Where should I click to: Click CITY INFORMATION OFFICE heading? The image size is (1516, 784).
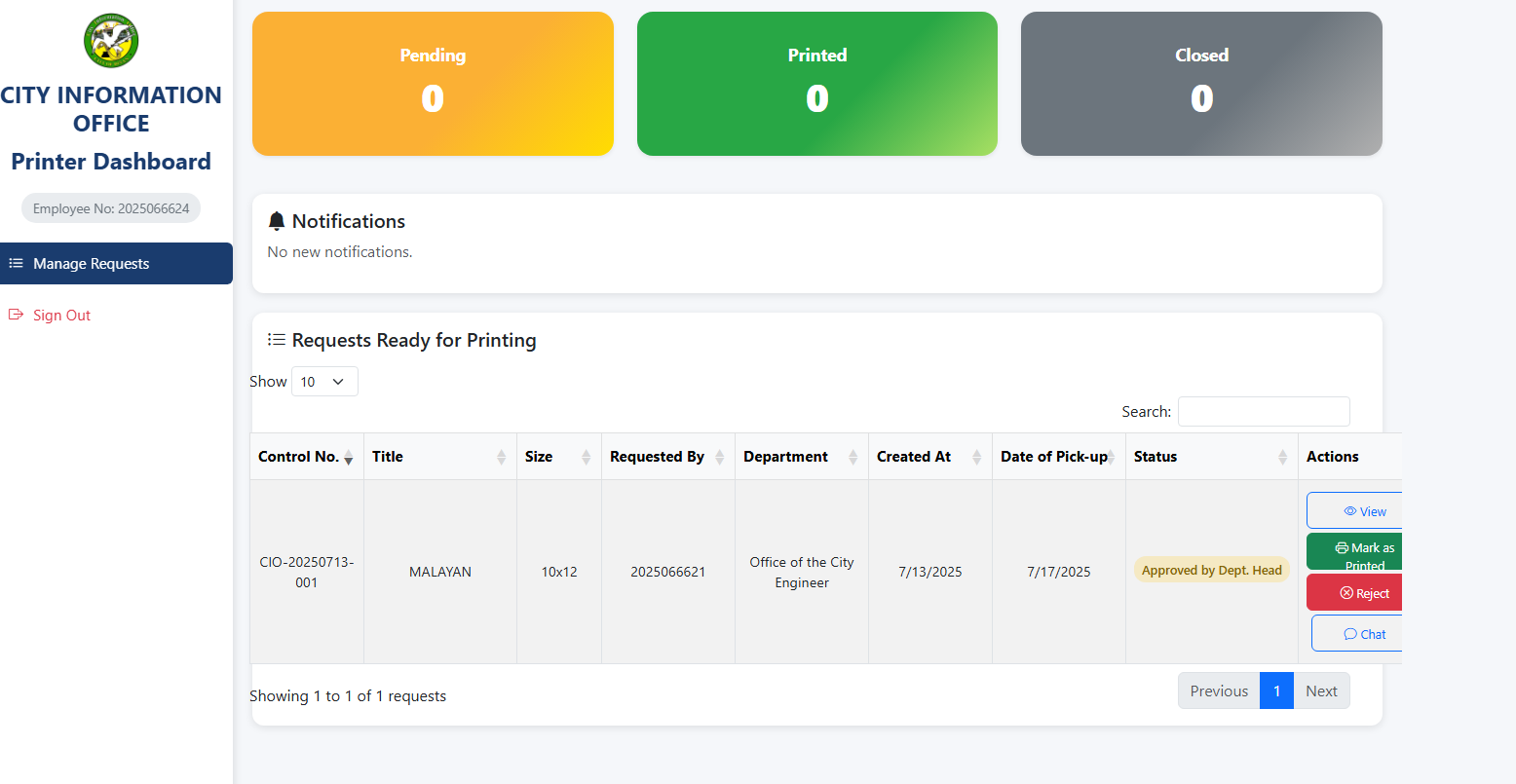coord(111,109)
